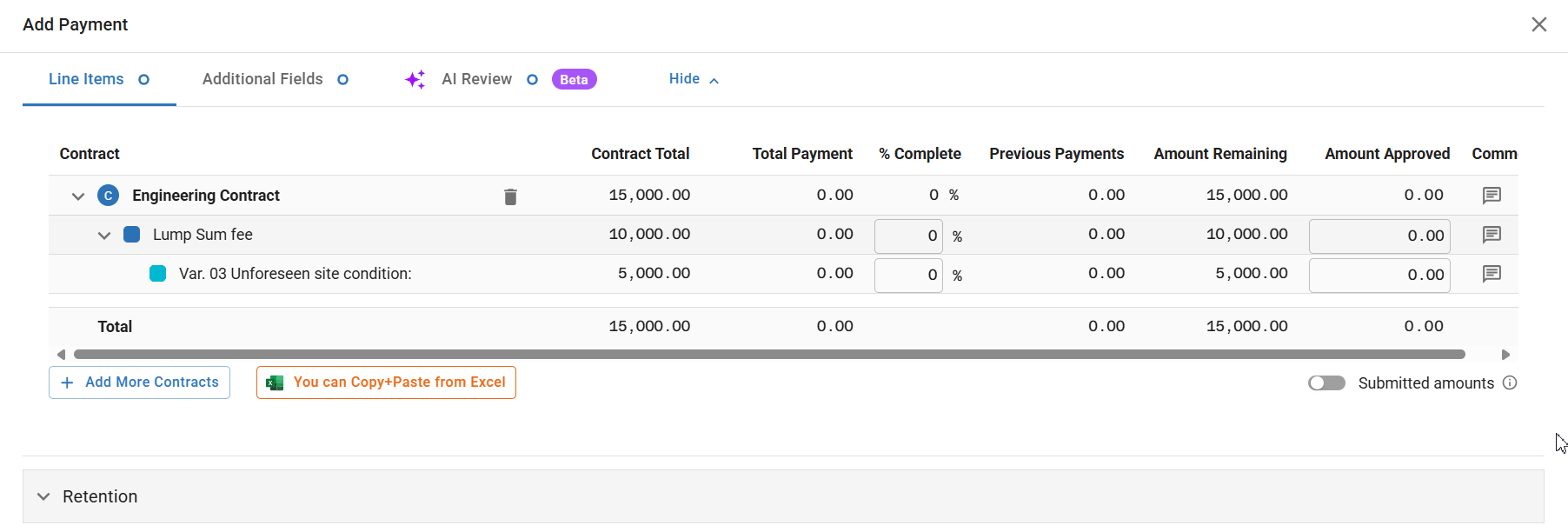Click the AI Review sparkle icon
The width and height of the screenshot is (1568, 532).
pyautogui.click(x=415, y=80)
